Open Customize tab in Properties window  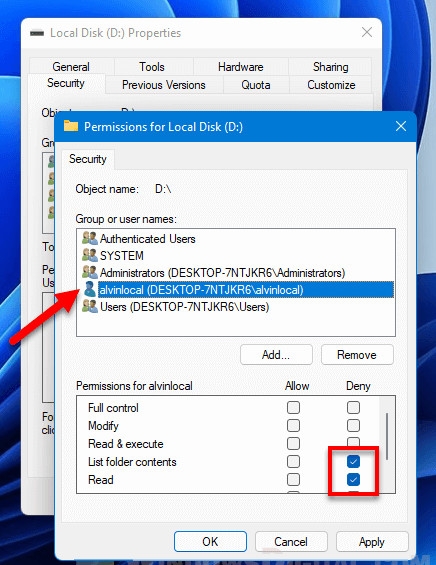[x=331, y=85]
